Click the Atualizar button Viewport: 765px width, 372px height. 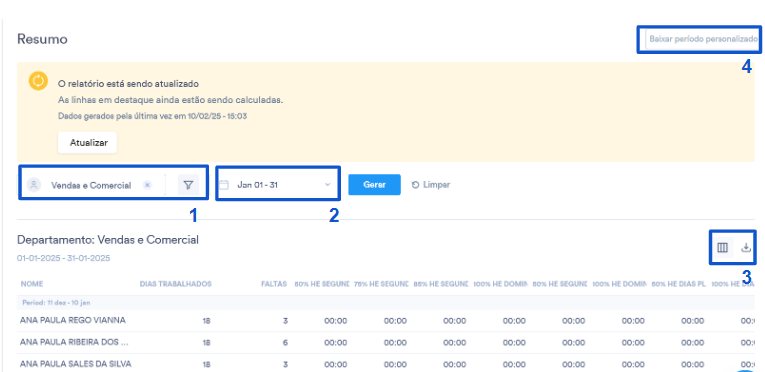coord(87,143)
